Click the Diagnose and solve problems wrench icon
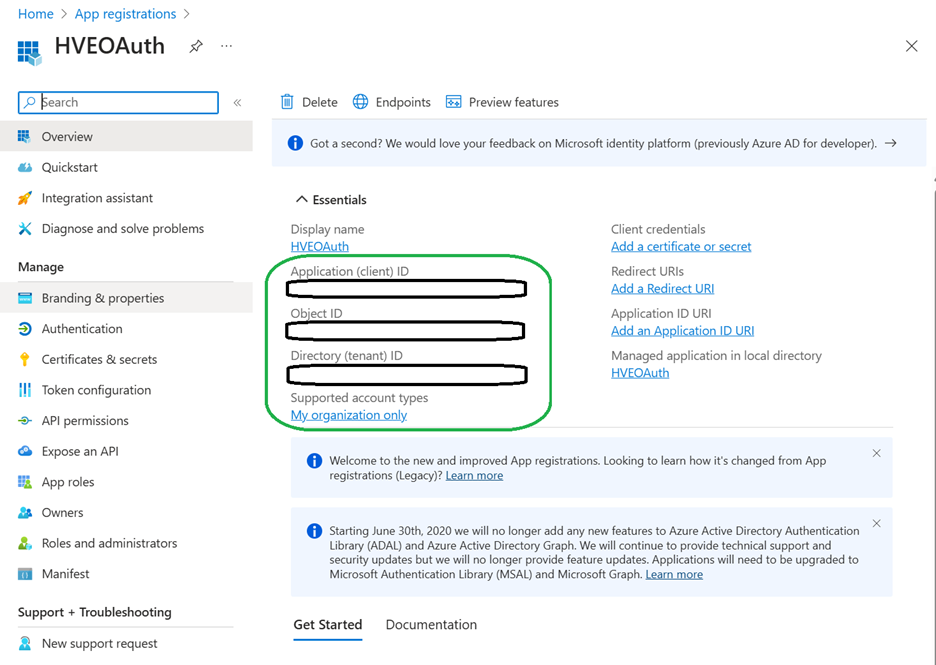 24,229
